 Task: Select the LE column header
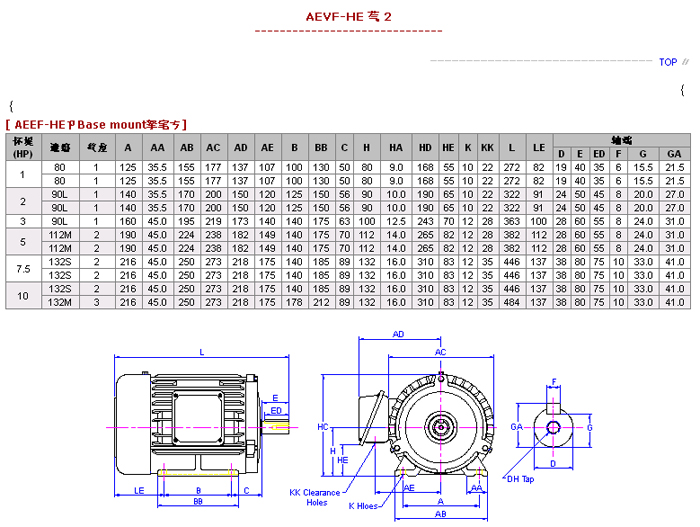pos(539,147)
